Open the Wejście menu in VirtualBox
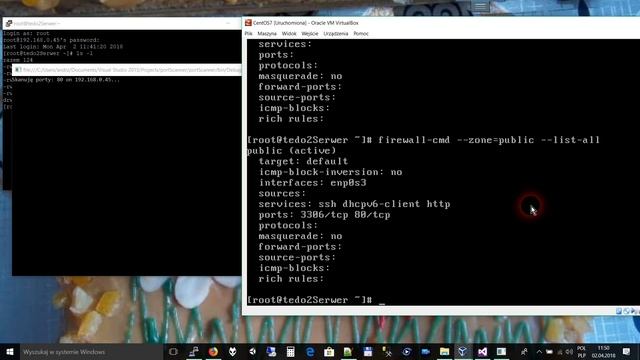Viewport: 640px width, 360px height. tap(310, 33)
